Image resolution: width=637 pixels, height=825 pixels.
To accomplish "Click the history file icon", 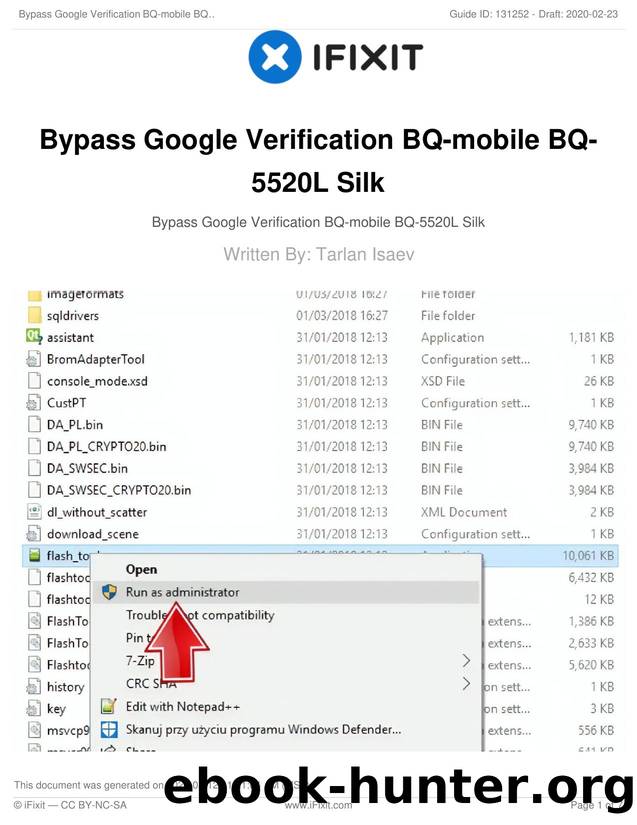I will pos(34,687).
